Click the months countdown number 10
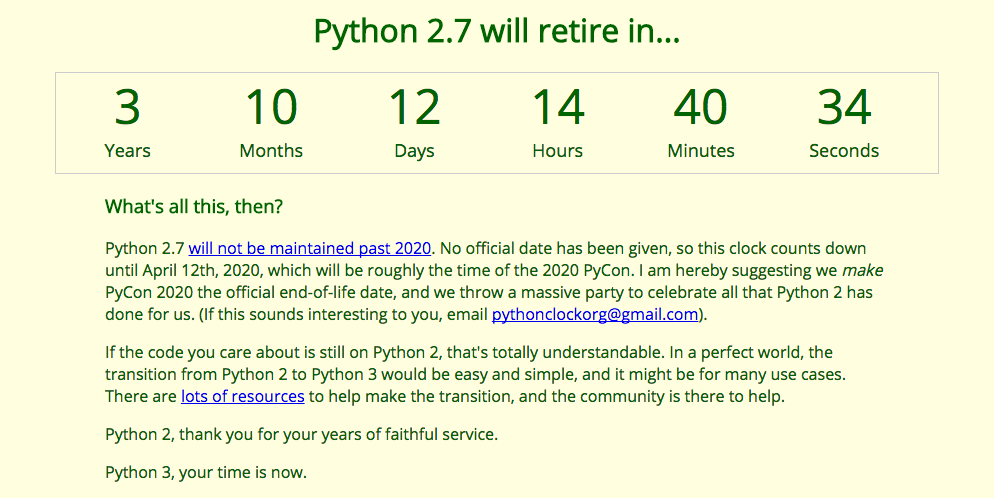The height and width of the screenshot is (498, 994). 271,108
